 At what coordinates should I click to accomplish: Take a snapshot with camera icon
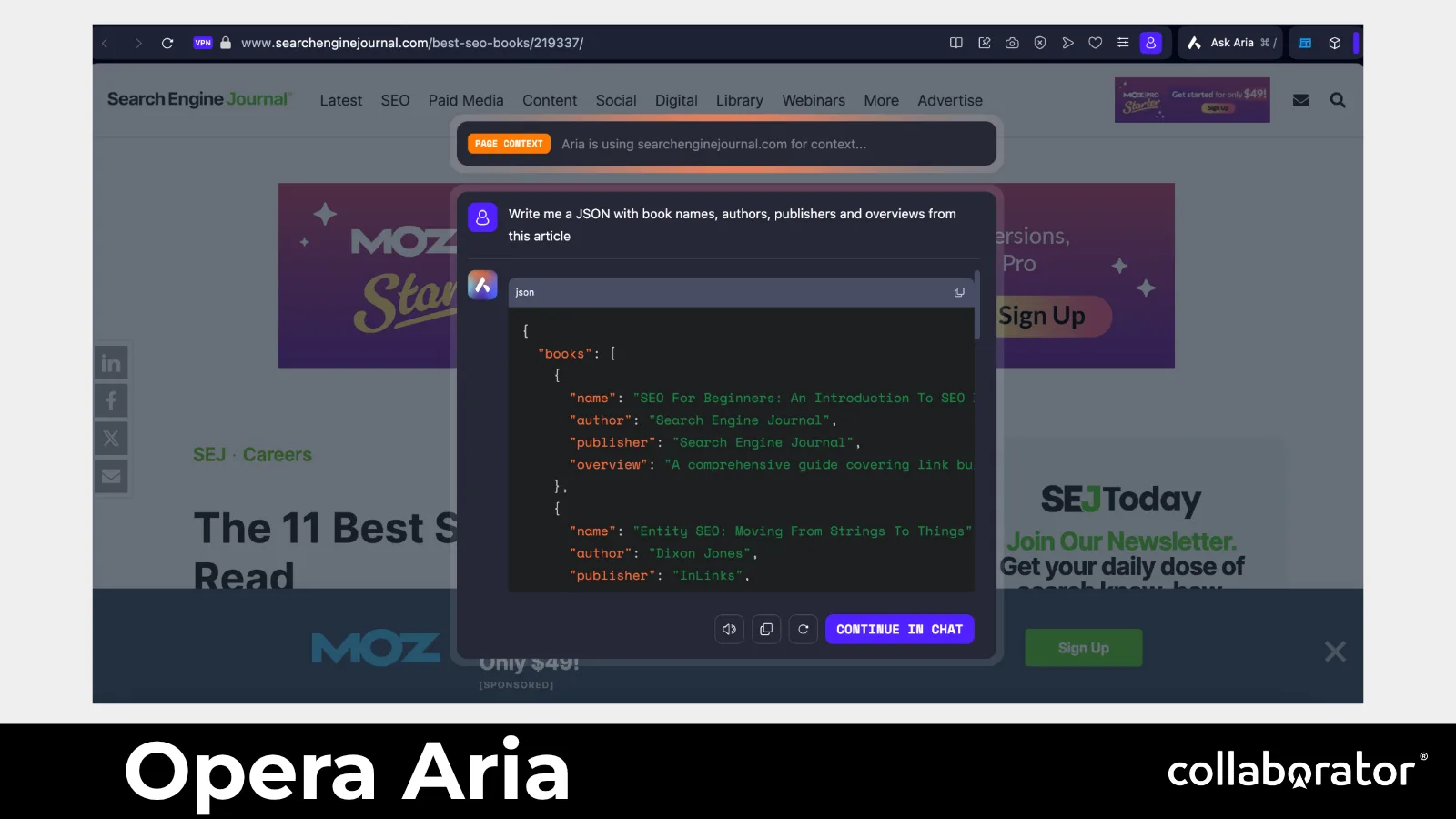click(1012, 43)
